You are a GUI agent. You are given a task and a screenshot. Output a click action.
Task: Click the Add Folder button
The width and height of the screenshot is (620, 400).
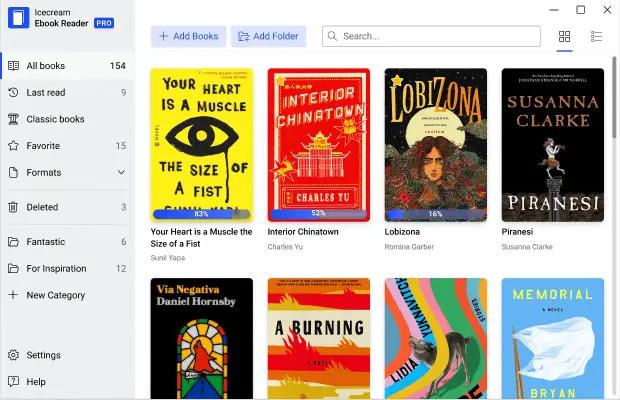point(268,36)
